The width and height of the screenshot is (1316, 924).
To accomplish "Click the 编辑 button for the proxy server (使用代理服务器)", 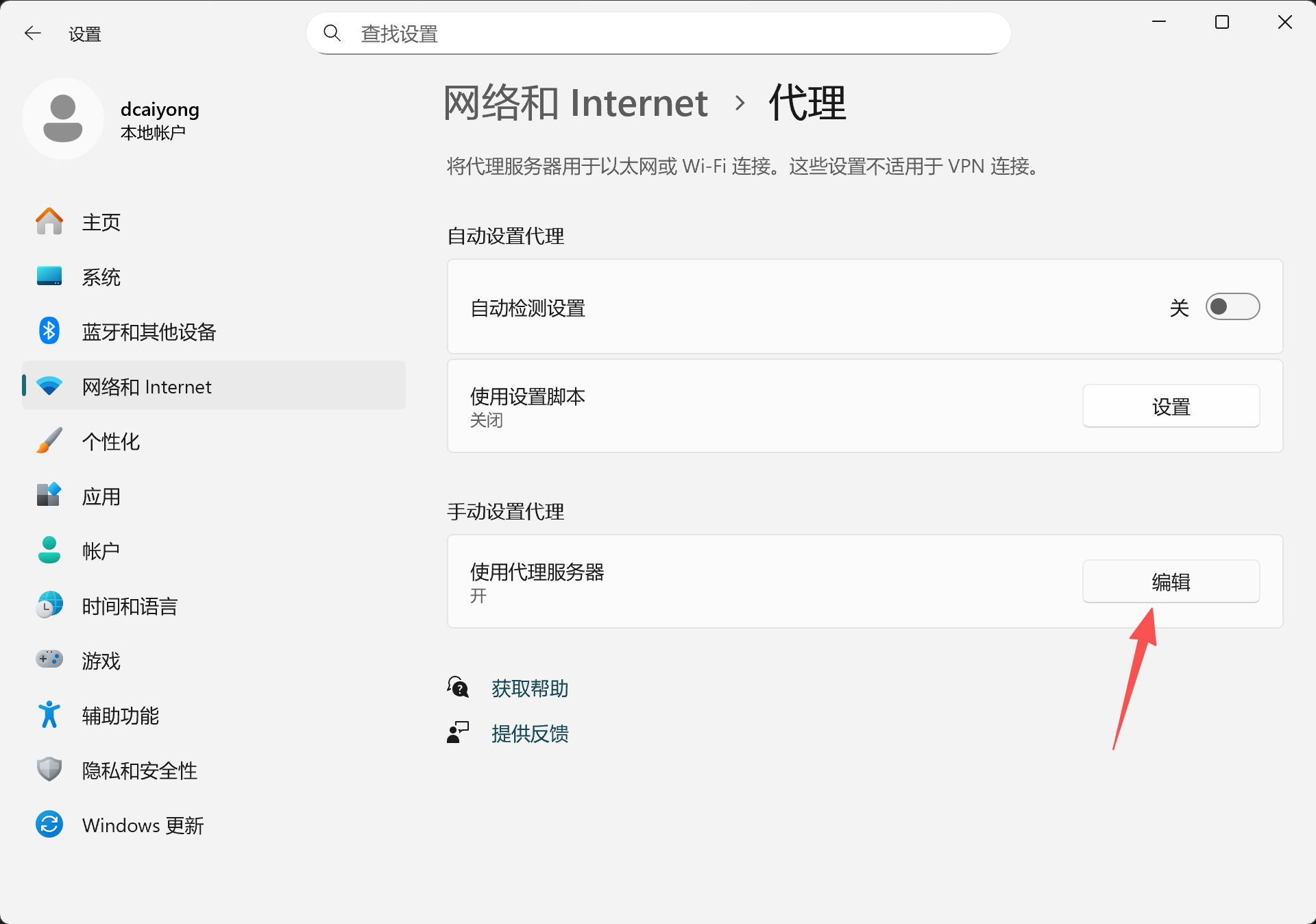I will pos(1171,582).
